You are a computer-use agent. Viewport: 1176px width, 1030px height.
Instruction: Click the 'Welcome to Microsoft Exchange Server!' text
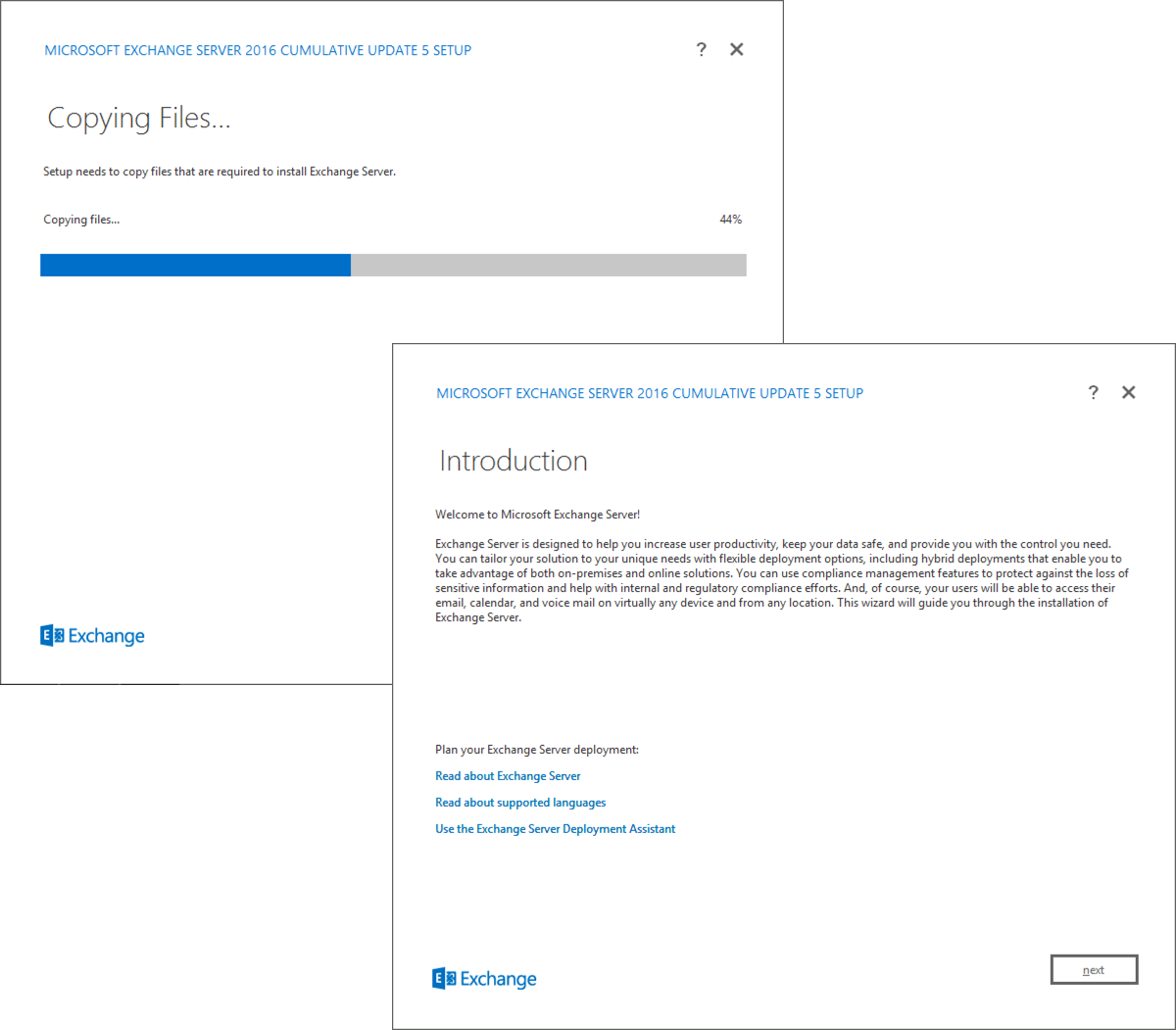pyautogui.click(x=537, y=515)
